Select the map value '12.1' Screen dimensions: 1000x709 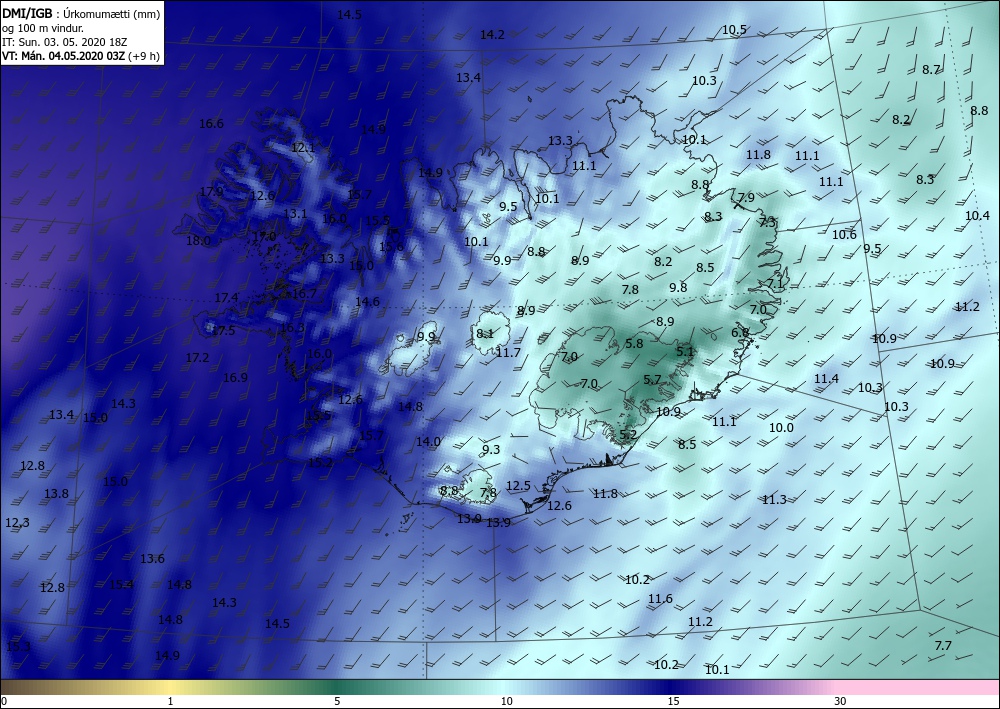(303, 148)
